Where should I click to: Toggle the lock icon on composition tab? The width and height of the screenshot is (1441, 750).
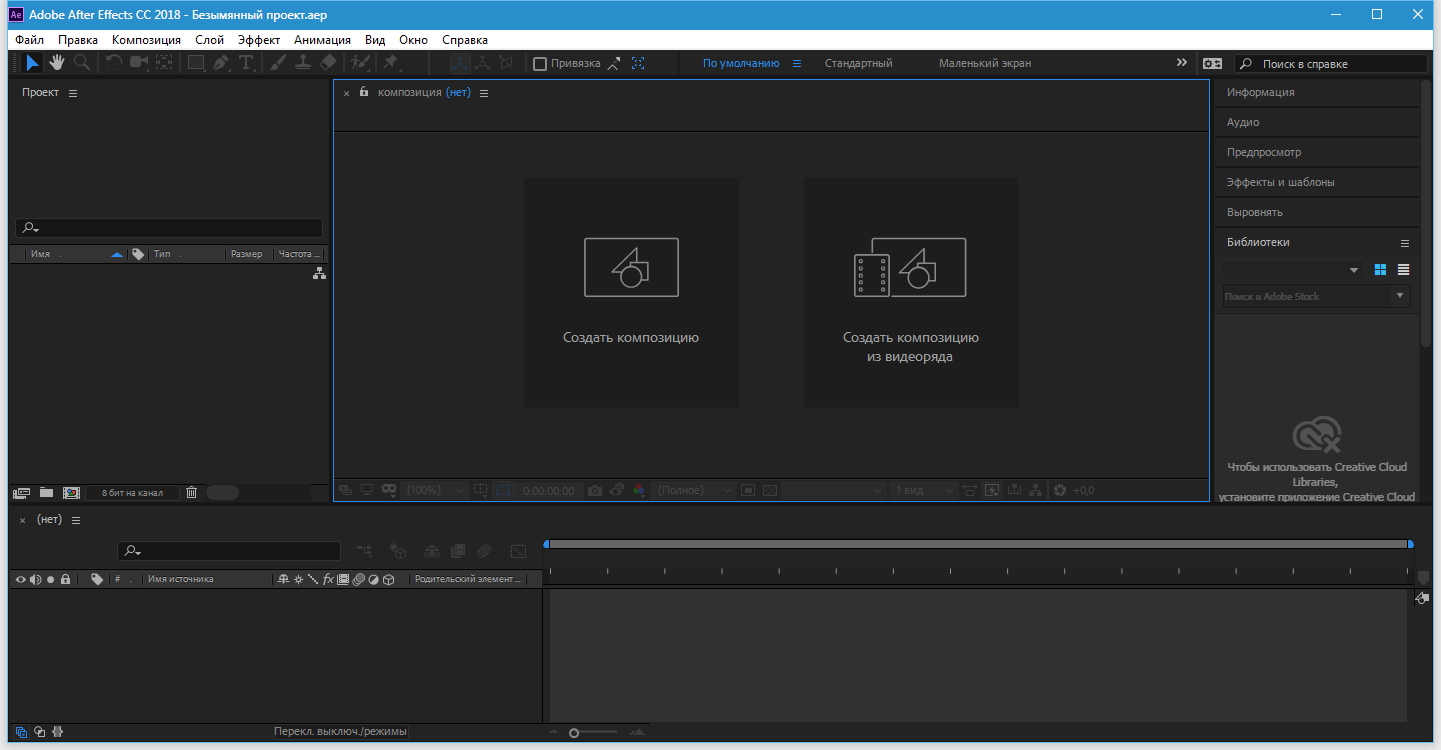click(364, 92)
